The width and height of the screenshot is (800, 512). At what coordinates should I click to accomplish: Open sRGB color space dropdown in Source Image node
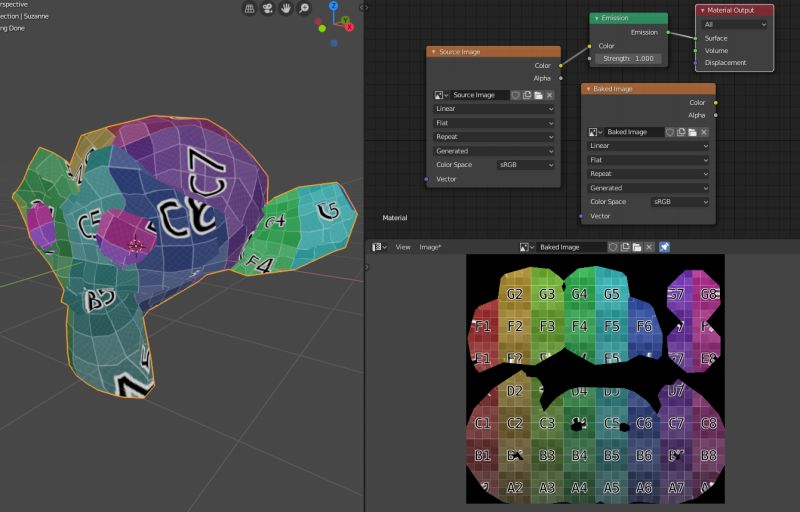[x=526, y=165]
